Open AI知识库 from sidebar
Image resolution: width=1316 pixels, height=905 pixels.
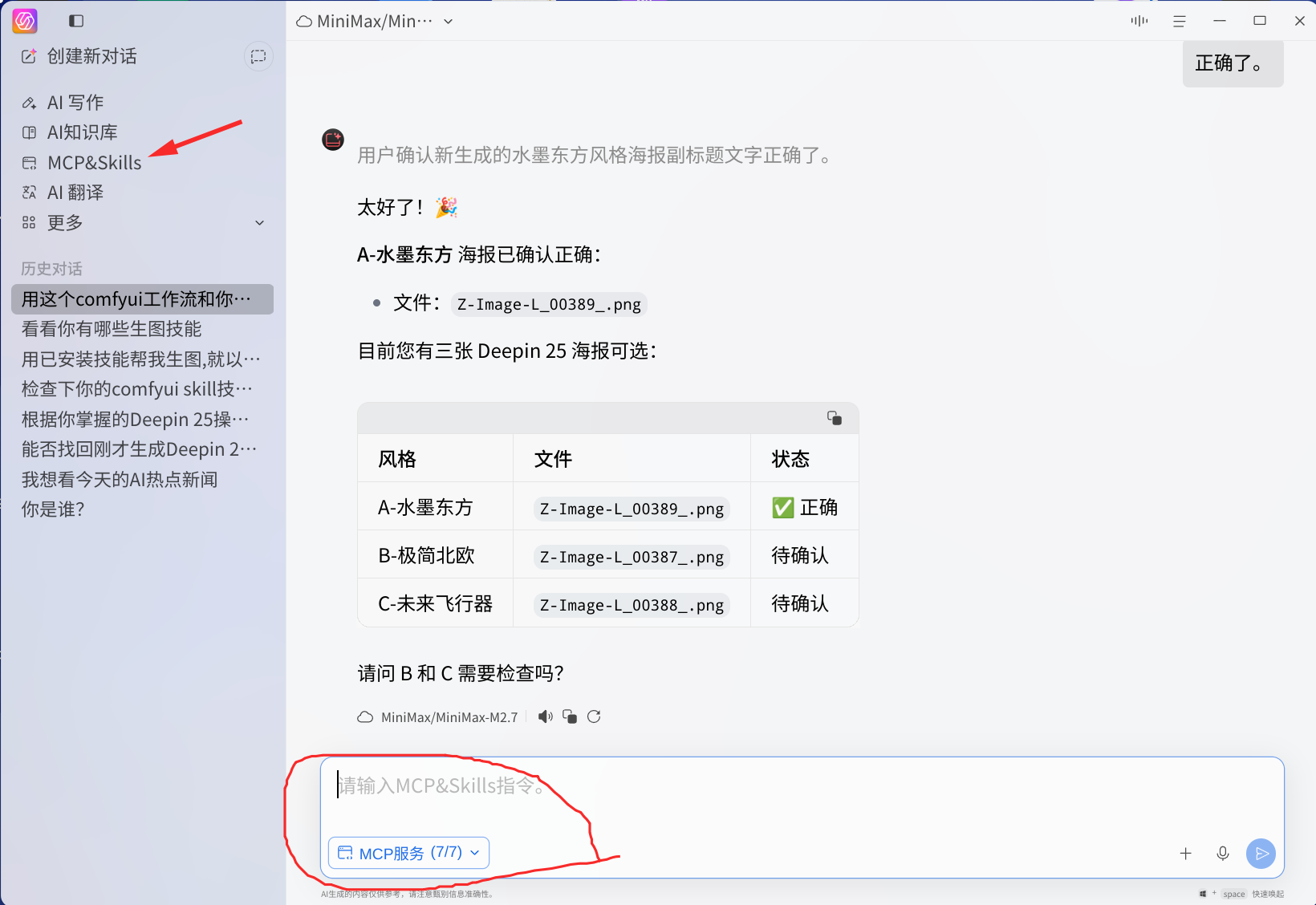pyautogui.click(x=82, y=132)
